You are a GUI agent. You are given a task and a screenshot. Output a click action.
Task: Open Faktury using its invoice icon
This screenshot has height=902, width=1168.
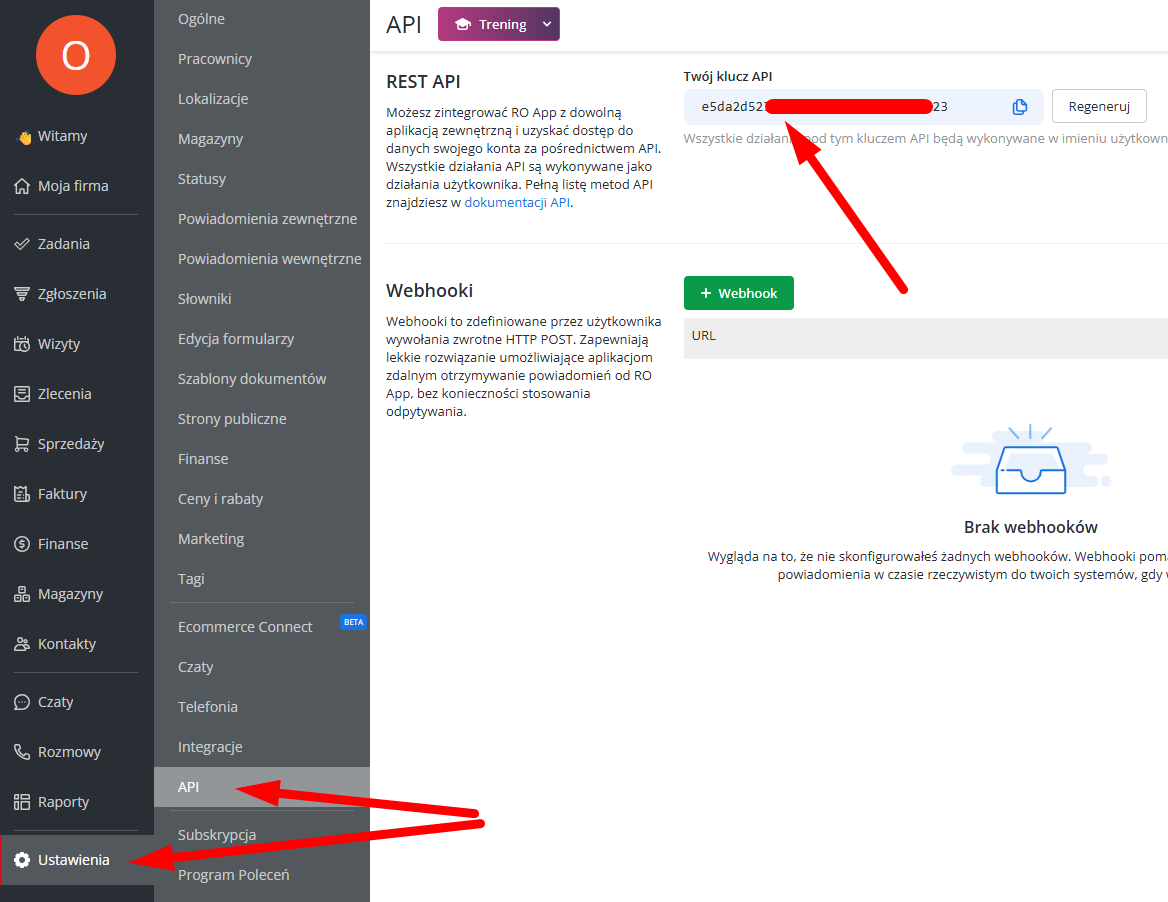click(x=21, y=494)
